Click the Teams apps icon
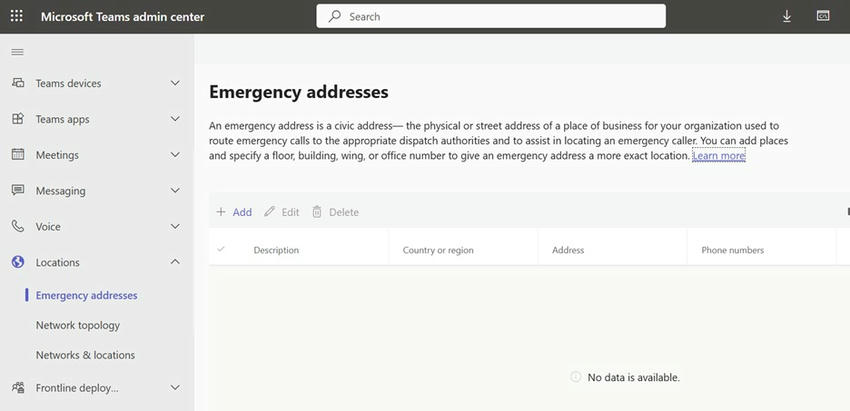The width and height of the screenshot is (850, 411). tap(18, 119)
